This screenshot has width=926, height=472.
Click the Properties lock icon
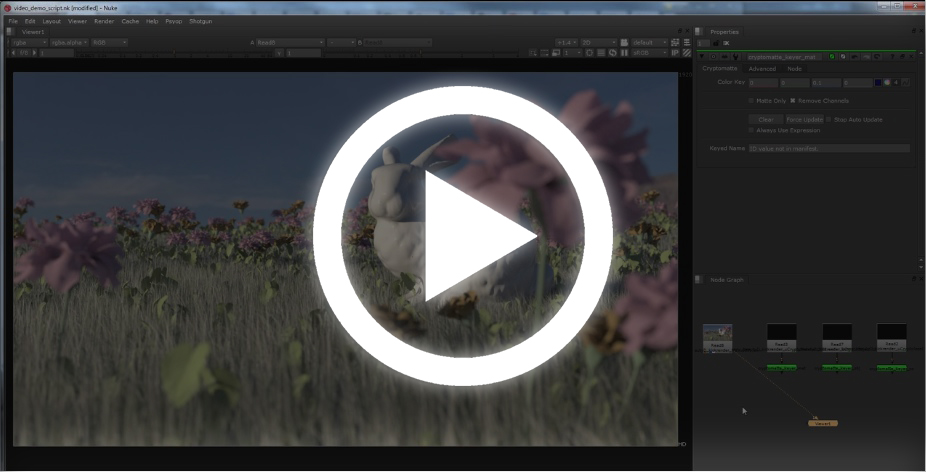pyautogui.click(x=716, y=43)
